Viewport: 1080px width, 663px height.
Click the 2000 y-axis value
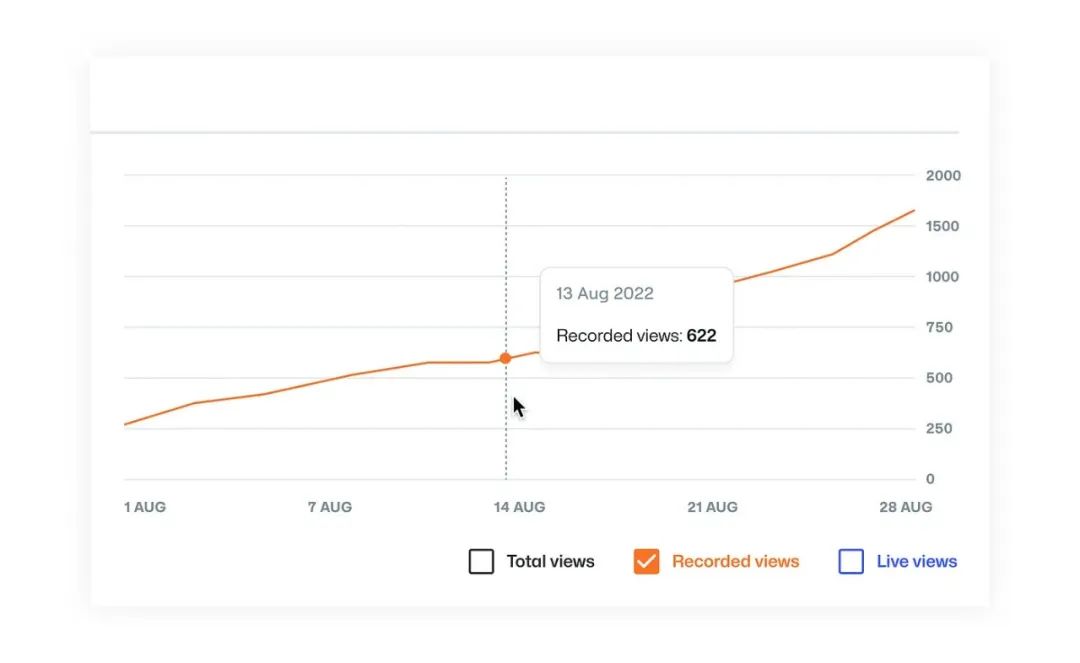(x=943, y=176)
